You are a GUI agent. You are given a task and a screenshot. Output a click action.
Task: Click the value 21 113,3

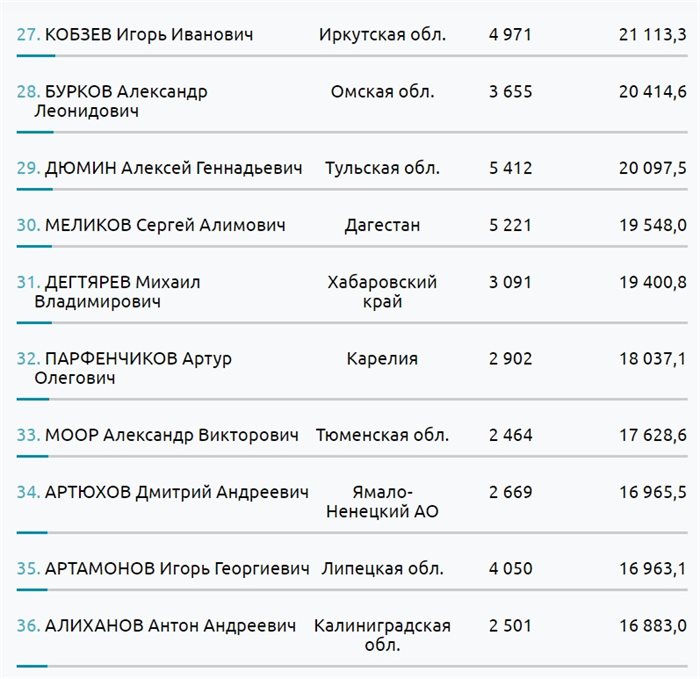[653, 35]
